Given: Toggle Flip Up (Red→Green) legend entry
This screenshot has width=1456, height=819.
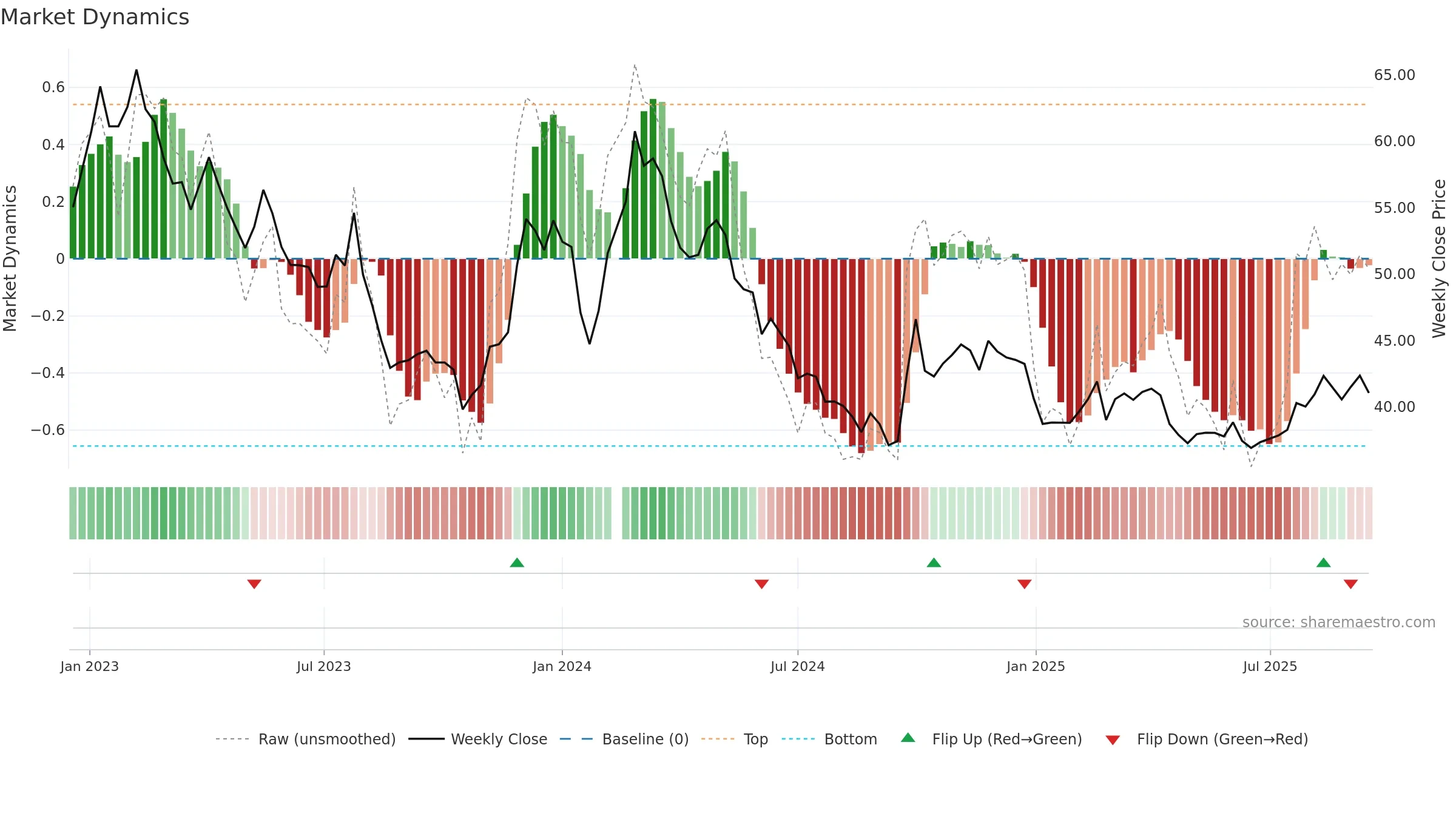Looking at the screenshot, I should tap(991, 739).
